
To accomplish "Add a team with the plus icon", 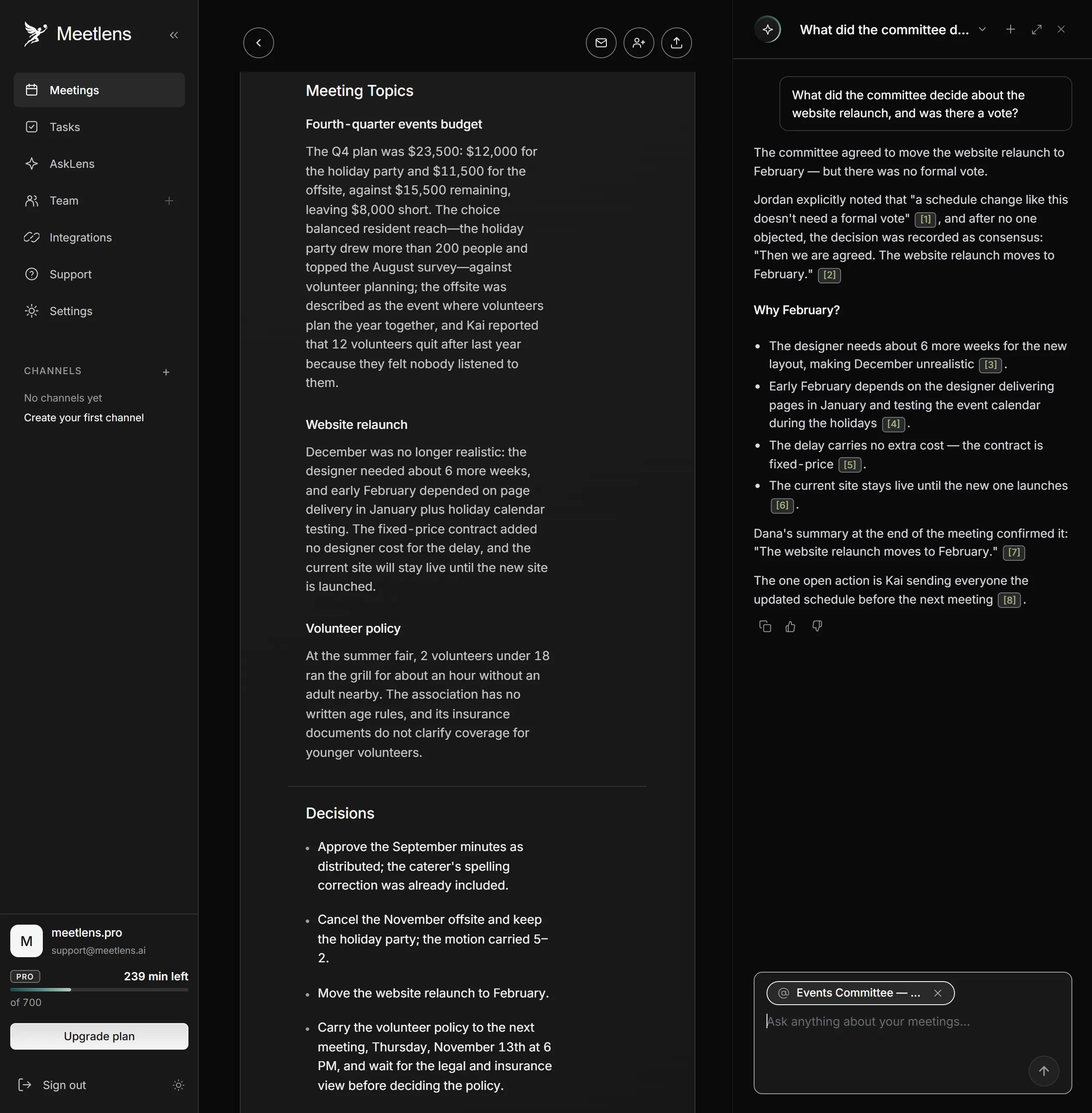I will tap(169, 201).
